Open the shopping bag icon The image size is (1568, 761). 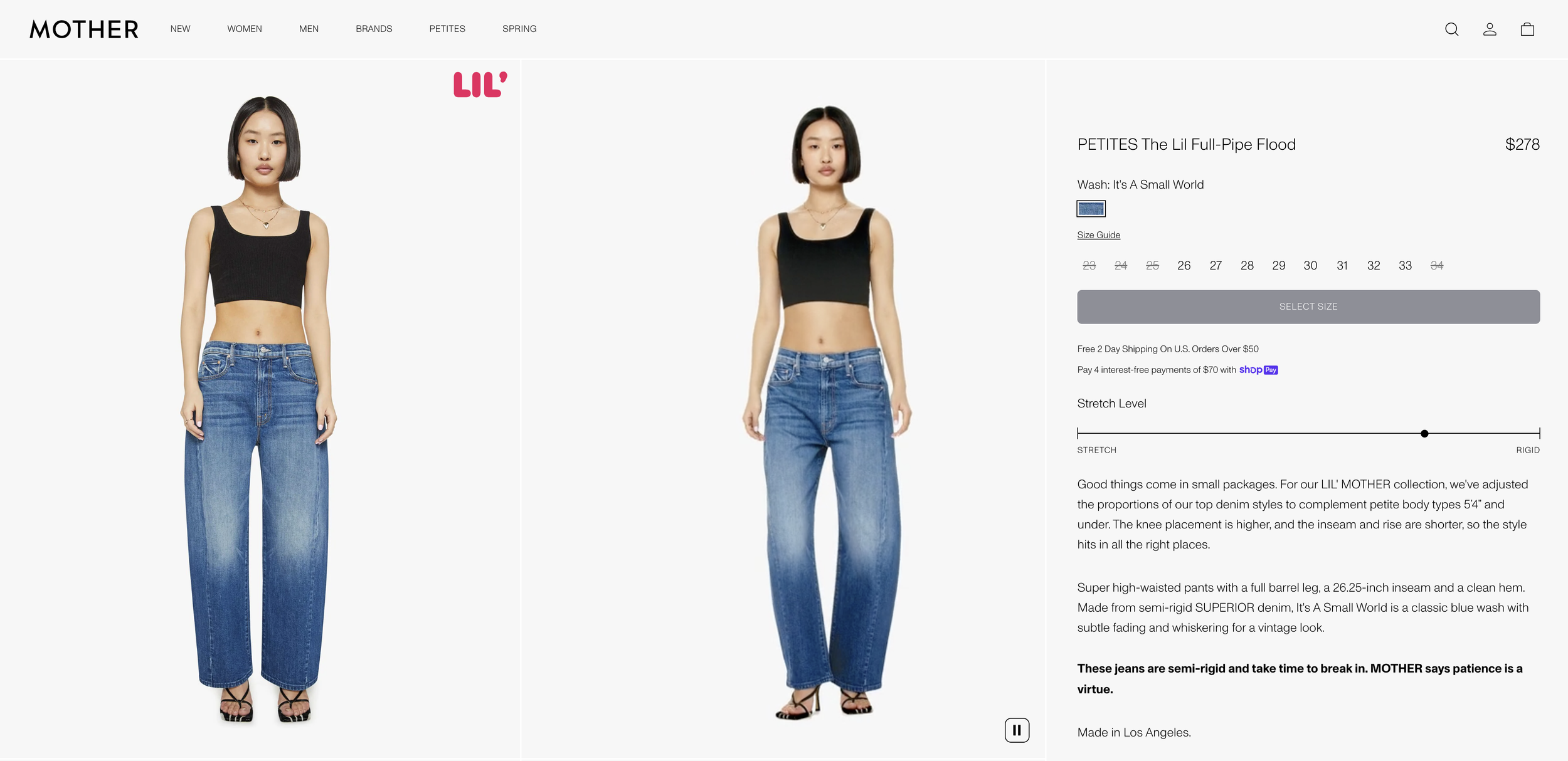pyautogui.click(x=1527, y=29)
